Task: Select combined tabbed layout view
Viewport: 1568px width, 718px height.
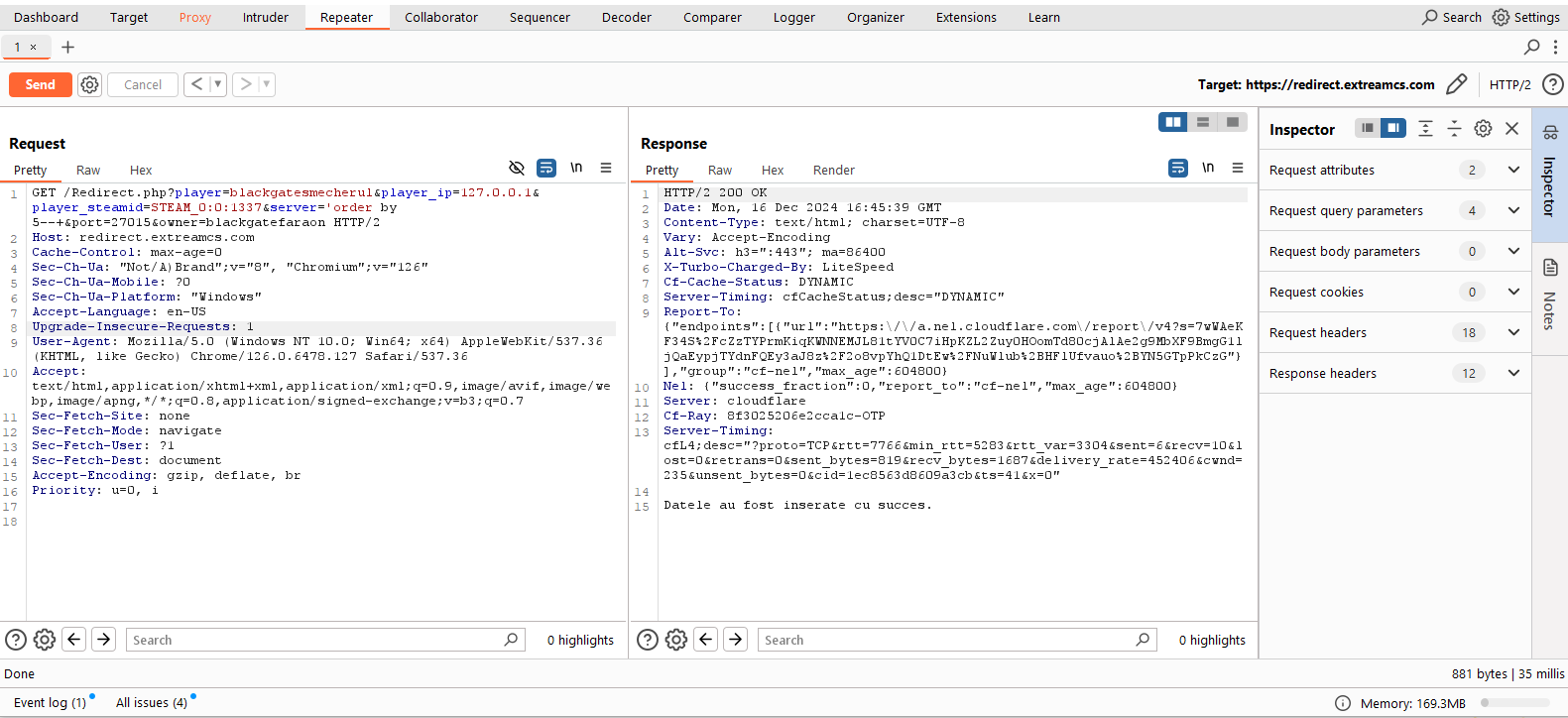Action: coord(1233,122)
